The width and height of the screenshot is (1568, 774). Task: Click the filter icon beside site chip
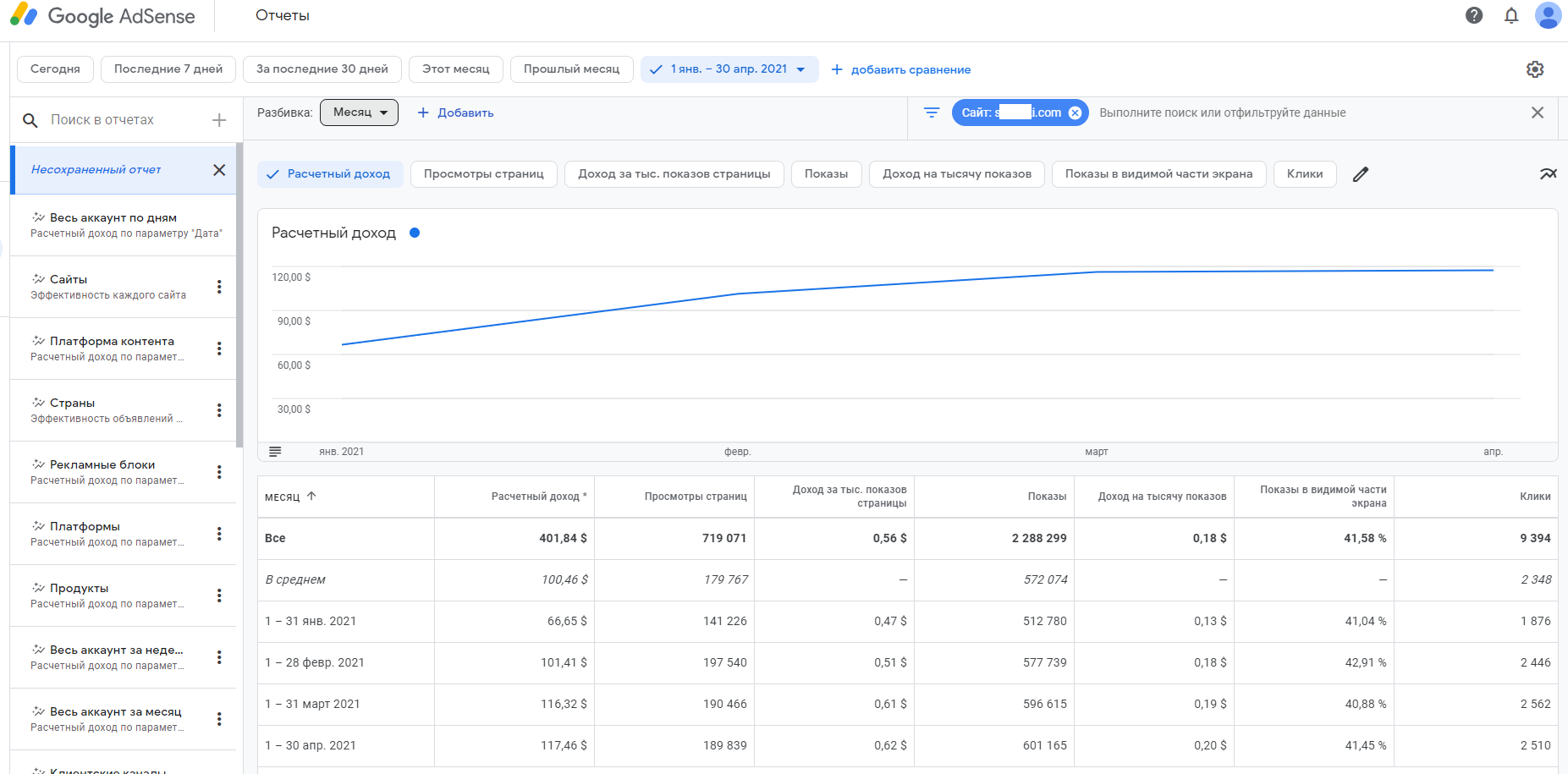(x=932, y=113)
